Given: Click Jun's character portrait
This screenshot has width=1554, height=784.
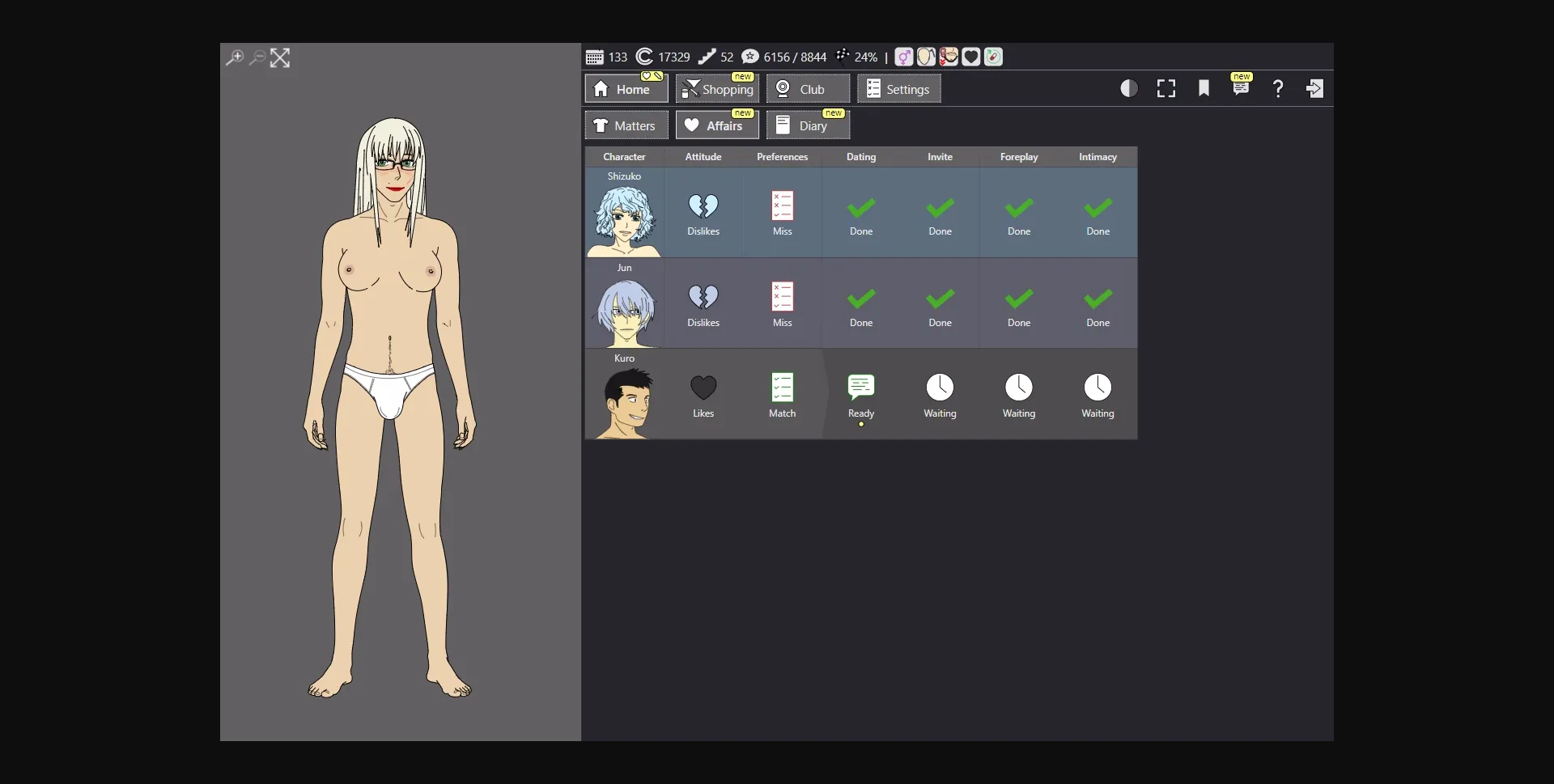Looking at the screenshot, I should click(x=624, y=310).
